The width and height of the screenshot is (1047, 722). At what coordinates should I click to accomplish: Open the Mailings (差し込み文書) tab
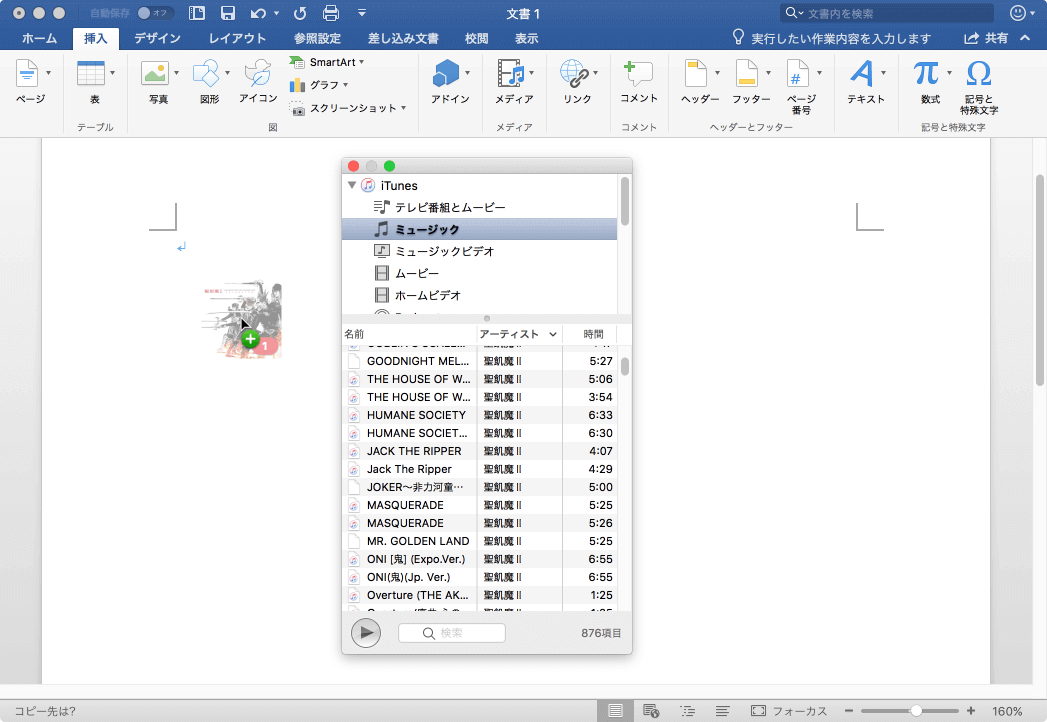click(403, 38)
